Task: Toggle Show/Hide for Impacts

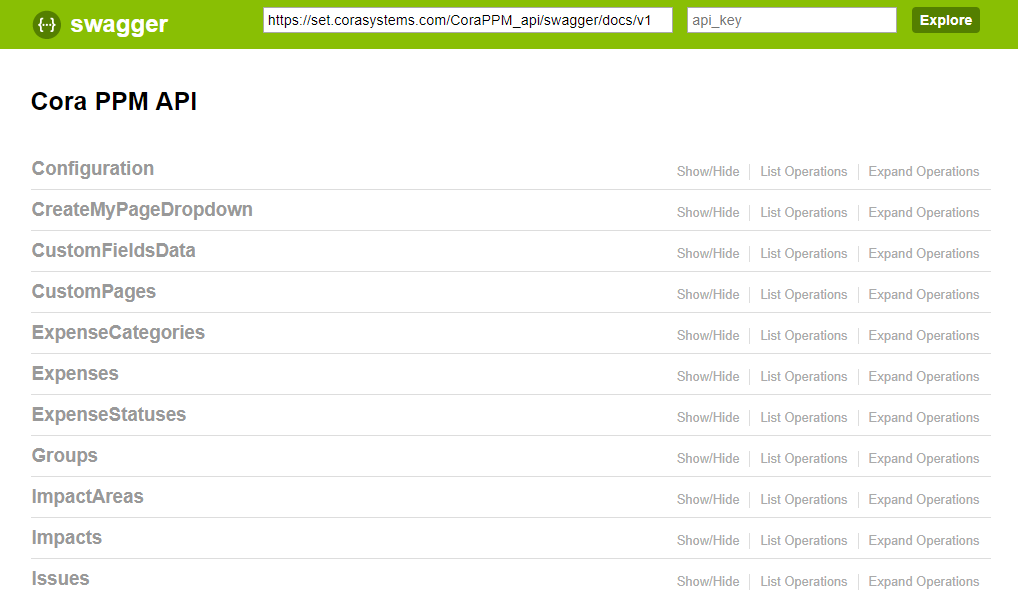Action: pyautogui.click(x=708, y=539)
